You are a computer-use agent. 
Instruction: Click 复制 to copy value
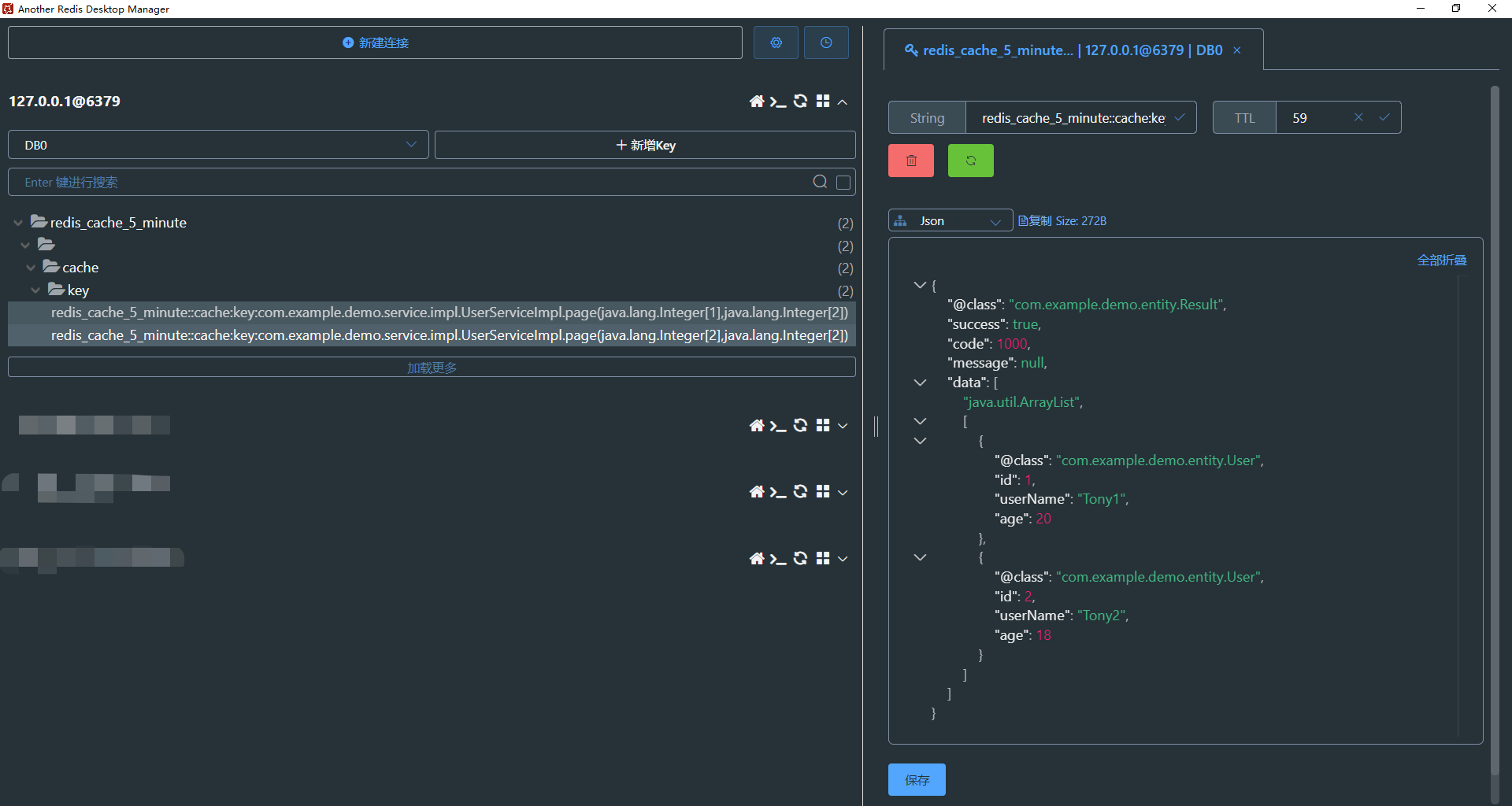pyautogui.click(x=1035, y=221)
